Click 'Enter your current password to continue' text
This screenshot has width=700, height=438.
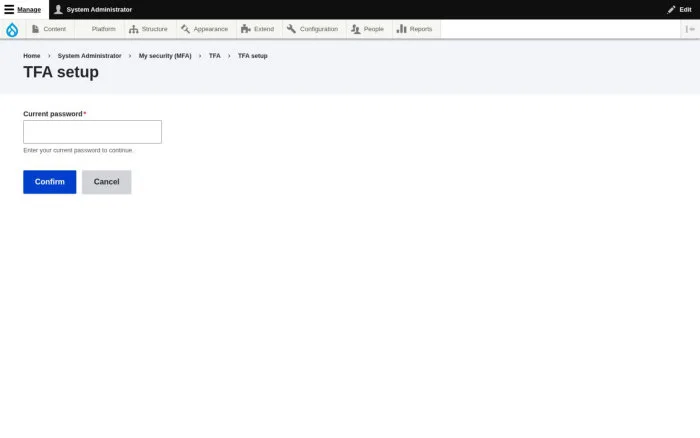[x=78, y=150]
